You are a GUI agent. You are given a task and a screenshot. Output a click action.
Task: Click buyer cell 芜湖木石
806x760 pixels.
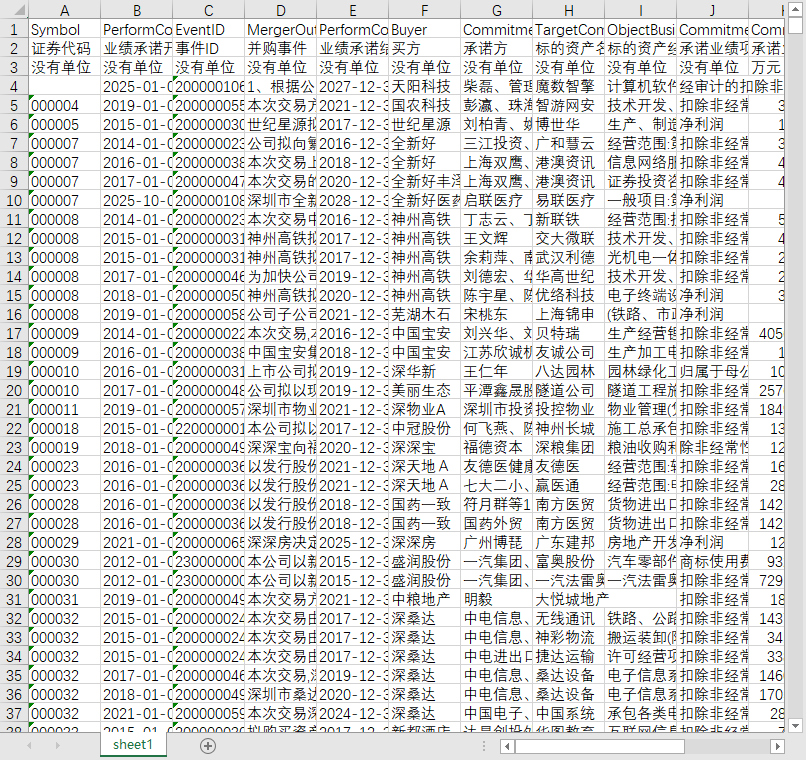tap(425, 314)
